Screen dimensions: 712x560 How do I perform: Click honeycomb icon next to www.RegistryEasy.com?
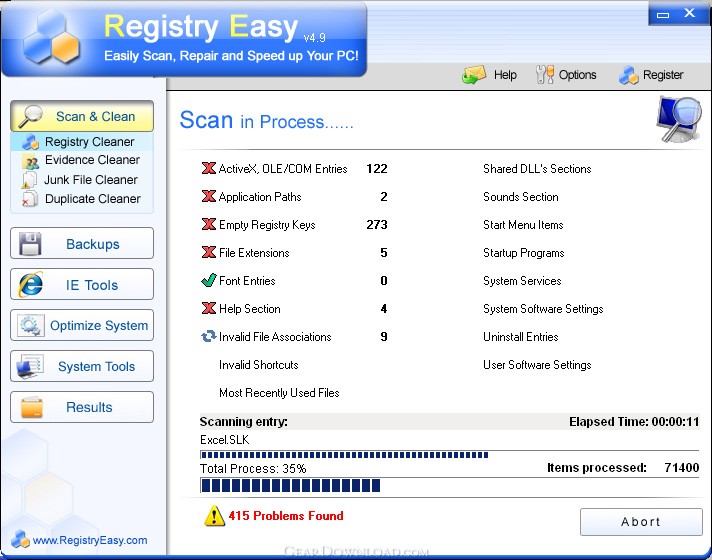pyautogui.click(x=20, y=539)
